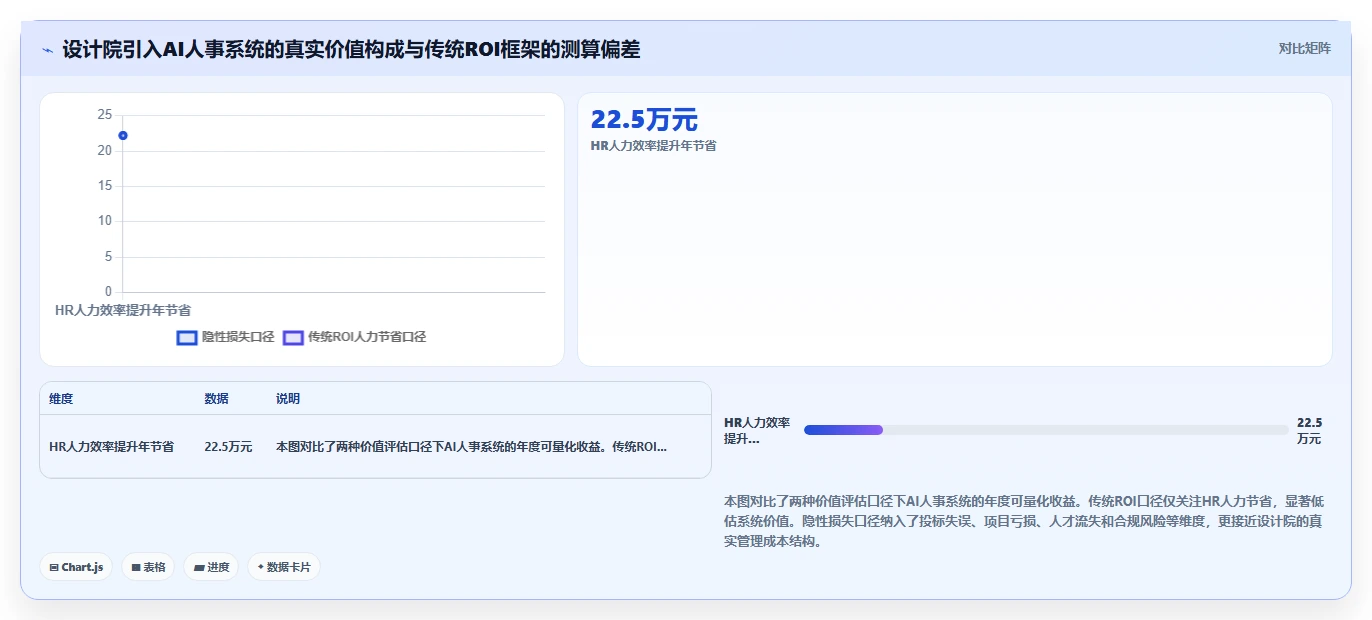The image size is (1372, 620).
Task: Click the 22.5万元 table cell
Action: (228, 447)
